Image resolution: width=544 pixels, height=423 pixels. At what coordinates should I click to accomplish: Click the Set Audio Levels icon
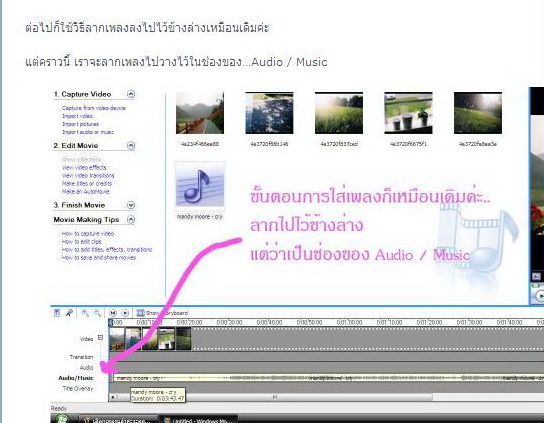(x=57, y=313)
